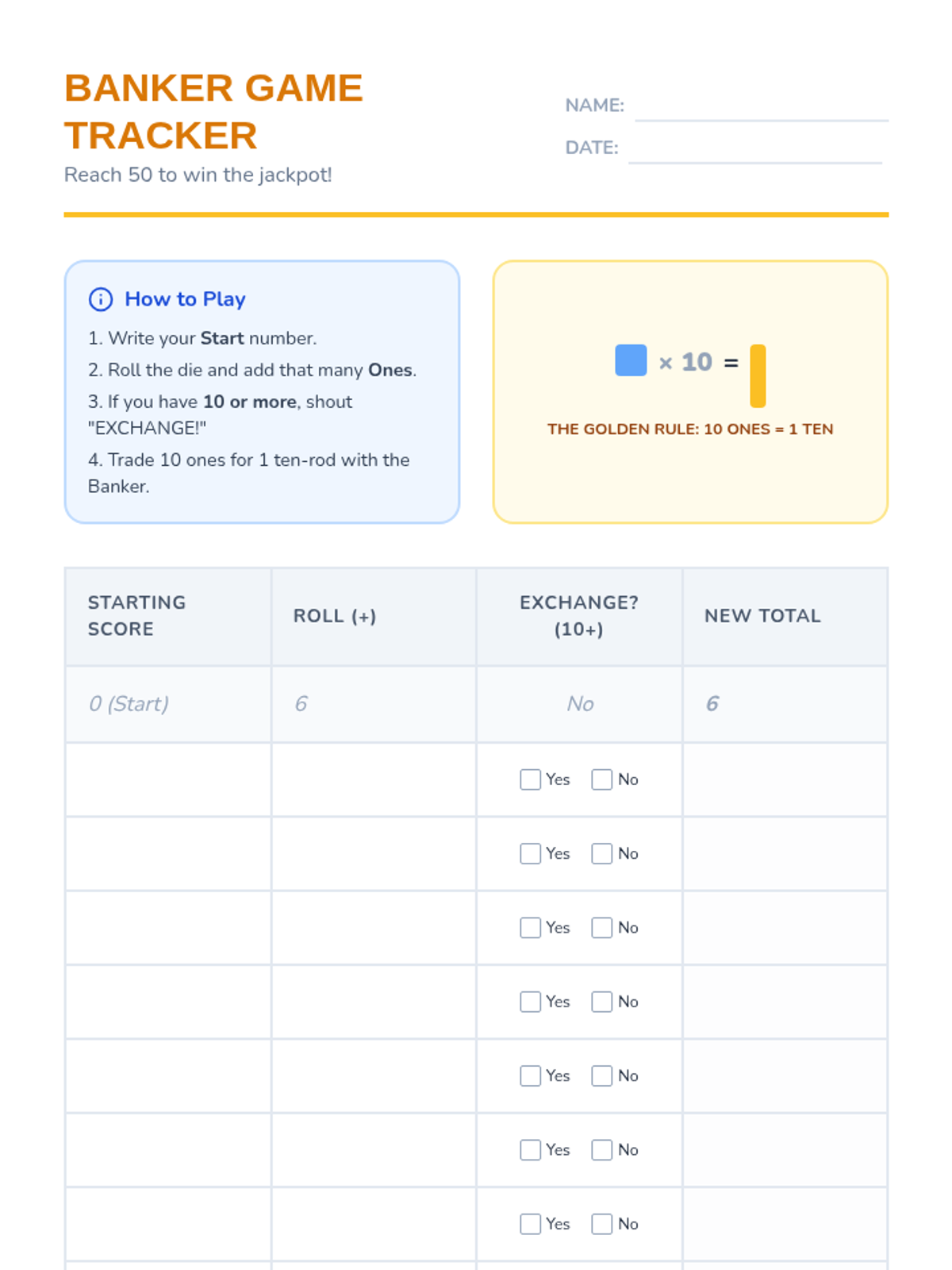Click the blue ones square icon
The width and height of the screenshot is (952, 1270).
coord(631,360)
